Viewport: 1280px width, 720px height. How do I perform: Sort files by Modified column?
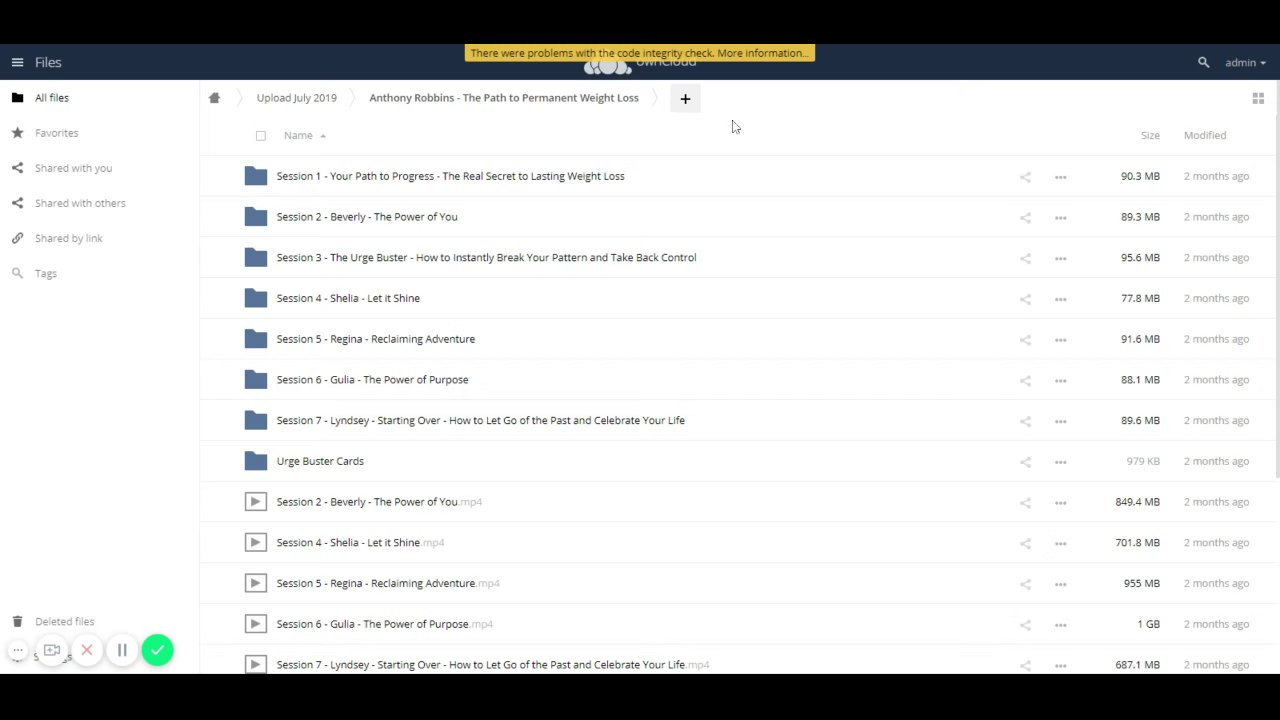pyautogui.click(x=1205, y=135)
